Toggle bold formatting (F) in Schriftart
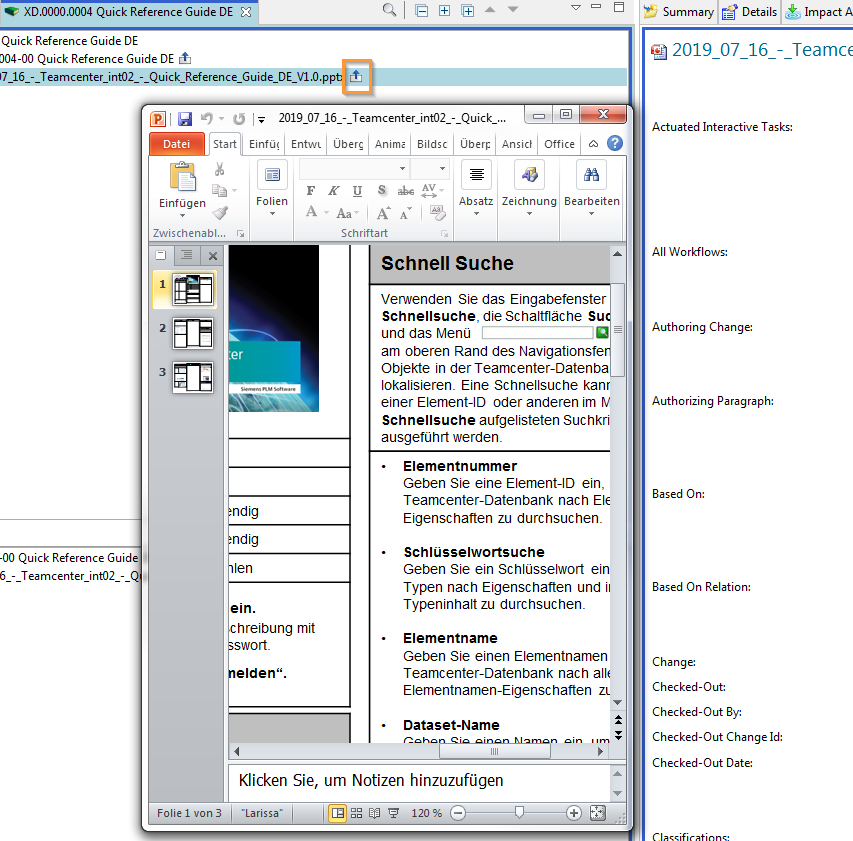 click(x=310, y=191)
